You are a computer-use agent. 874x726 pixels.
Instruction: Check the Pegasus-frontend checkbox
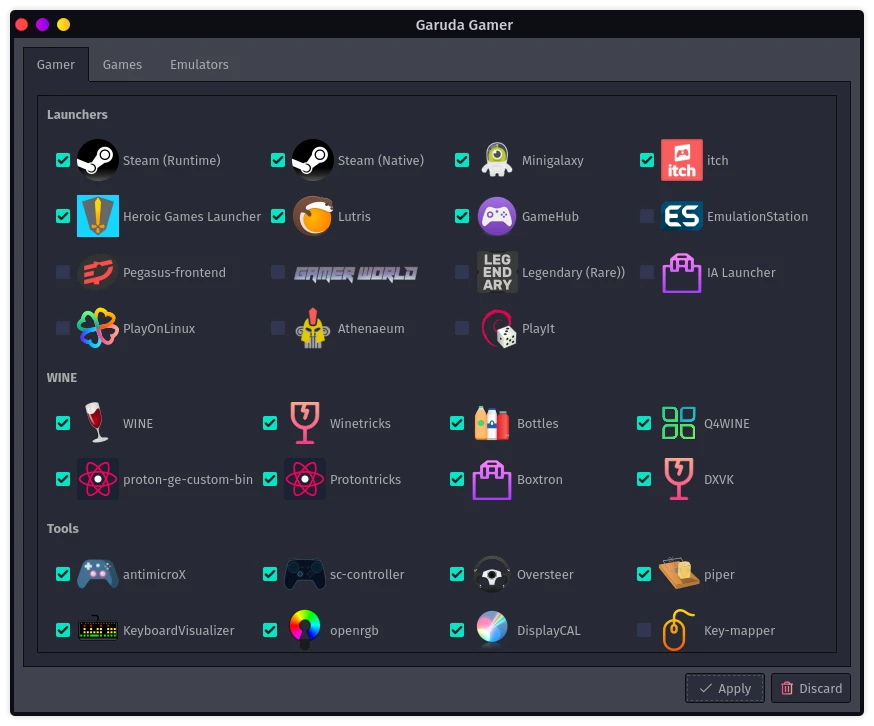coord(63,272)
